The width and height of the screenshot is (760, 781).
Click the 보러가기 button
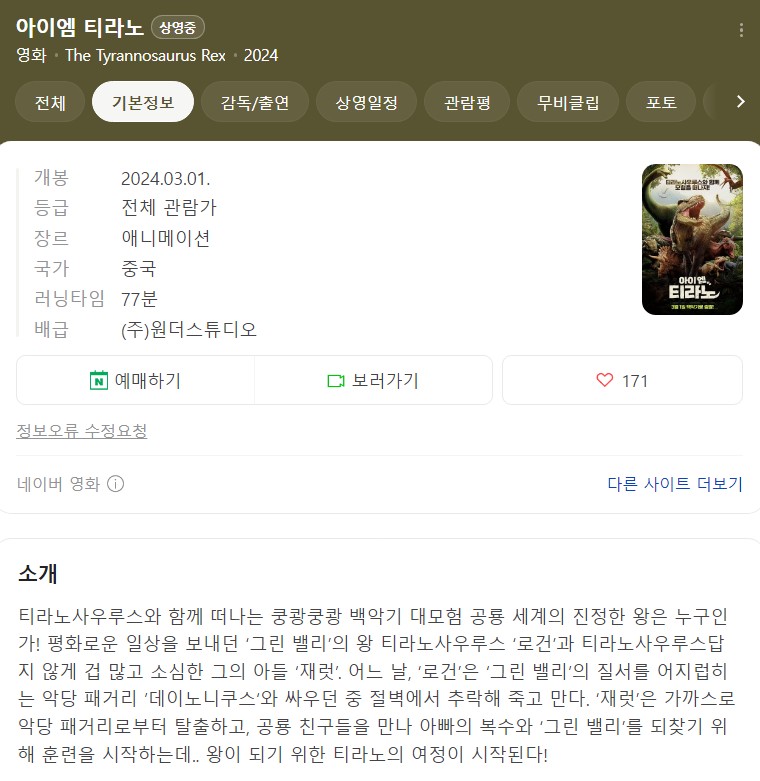tap(374, 381)
